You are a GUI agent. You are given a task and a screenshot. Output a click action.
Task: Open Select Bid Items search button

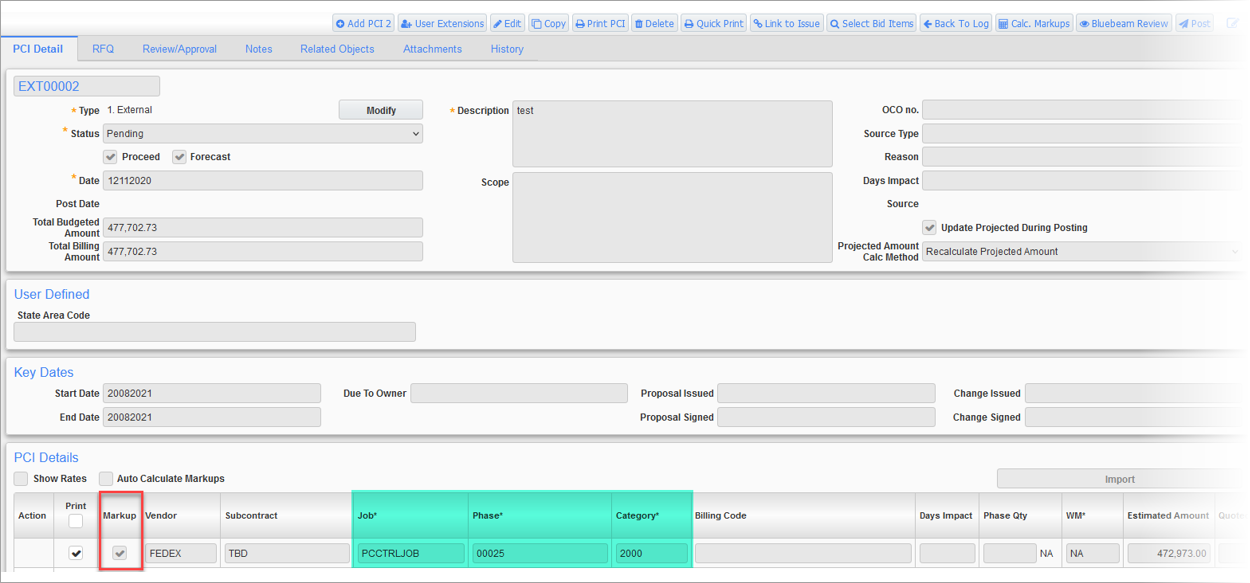pyautogui.click(x=871, y=23)
